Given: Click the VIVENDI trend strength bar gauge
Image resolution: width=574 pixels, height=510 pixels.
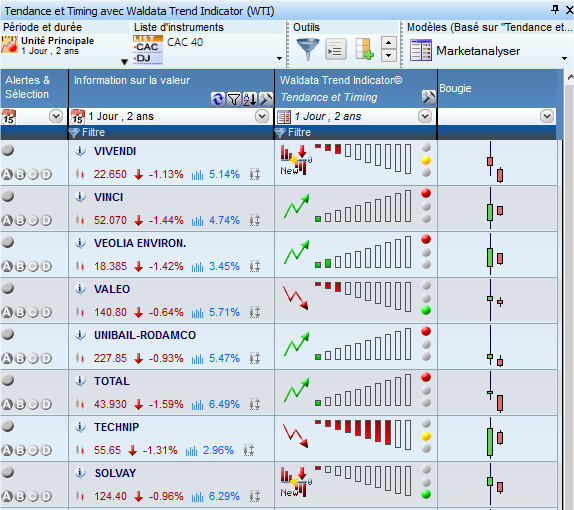Looking at the screenshot, I should coord(363,159).
